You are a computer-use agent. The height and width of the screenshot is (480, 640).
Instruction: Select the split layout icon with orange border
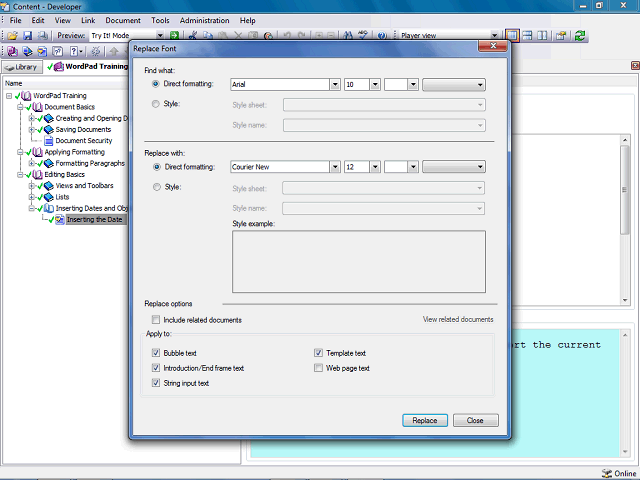512,36
